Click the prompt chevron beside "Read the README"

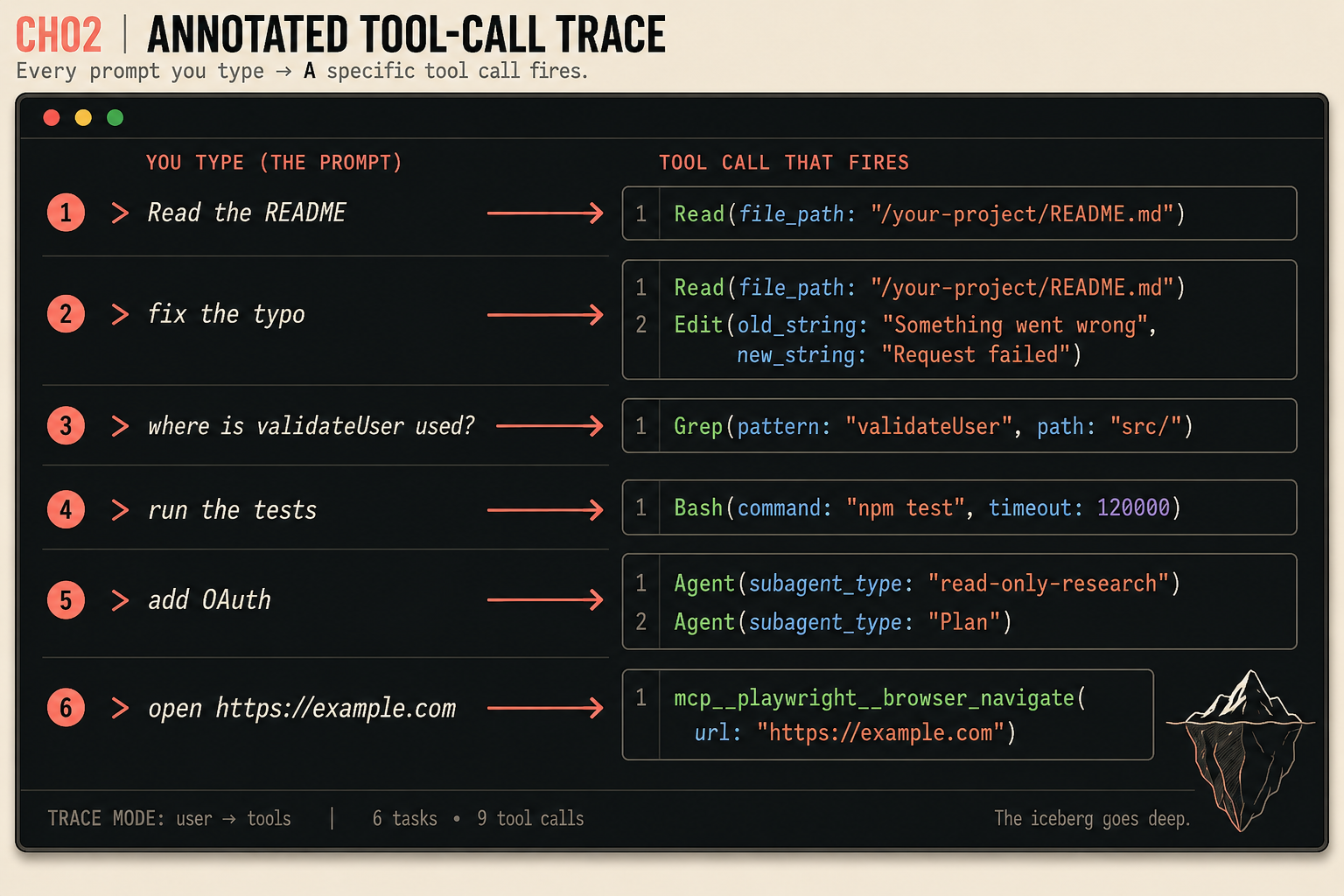[x=121, y=213]
